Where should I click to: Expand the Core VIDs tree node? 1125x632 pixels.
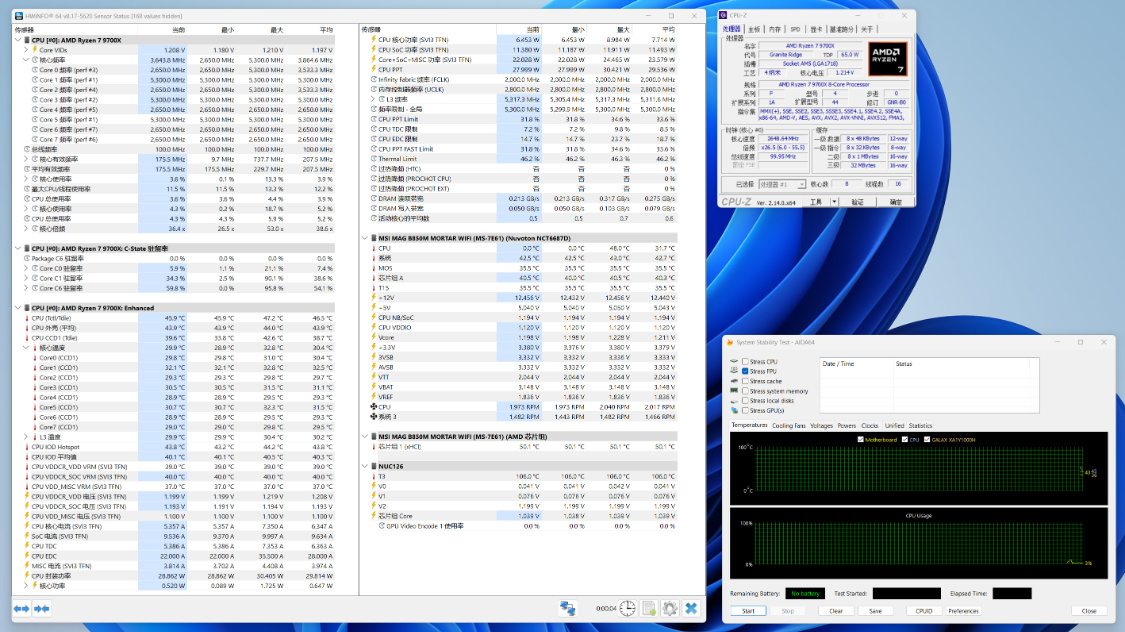(x=27, y=49)
